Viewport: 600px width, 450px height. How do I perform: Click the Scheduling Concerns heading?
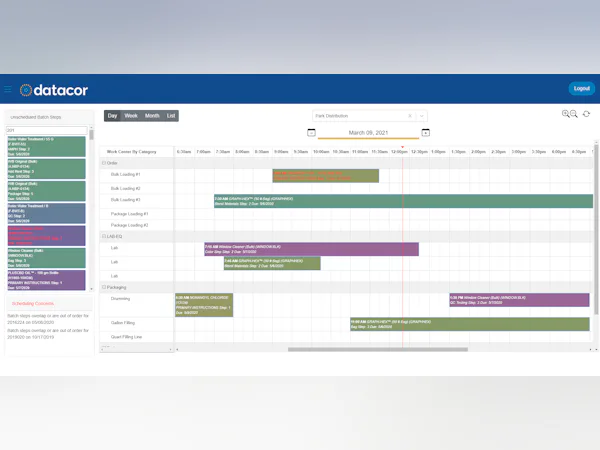coord(33,303)
